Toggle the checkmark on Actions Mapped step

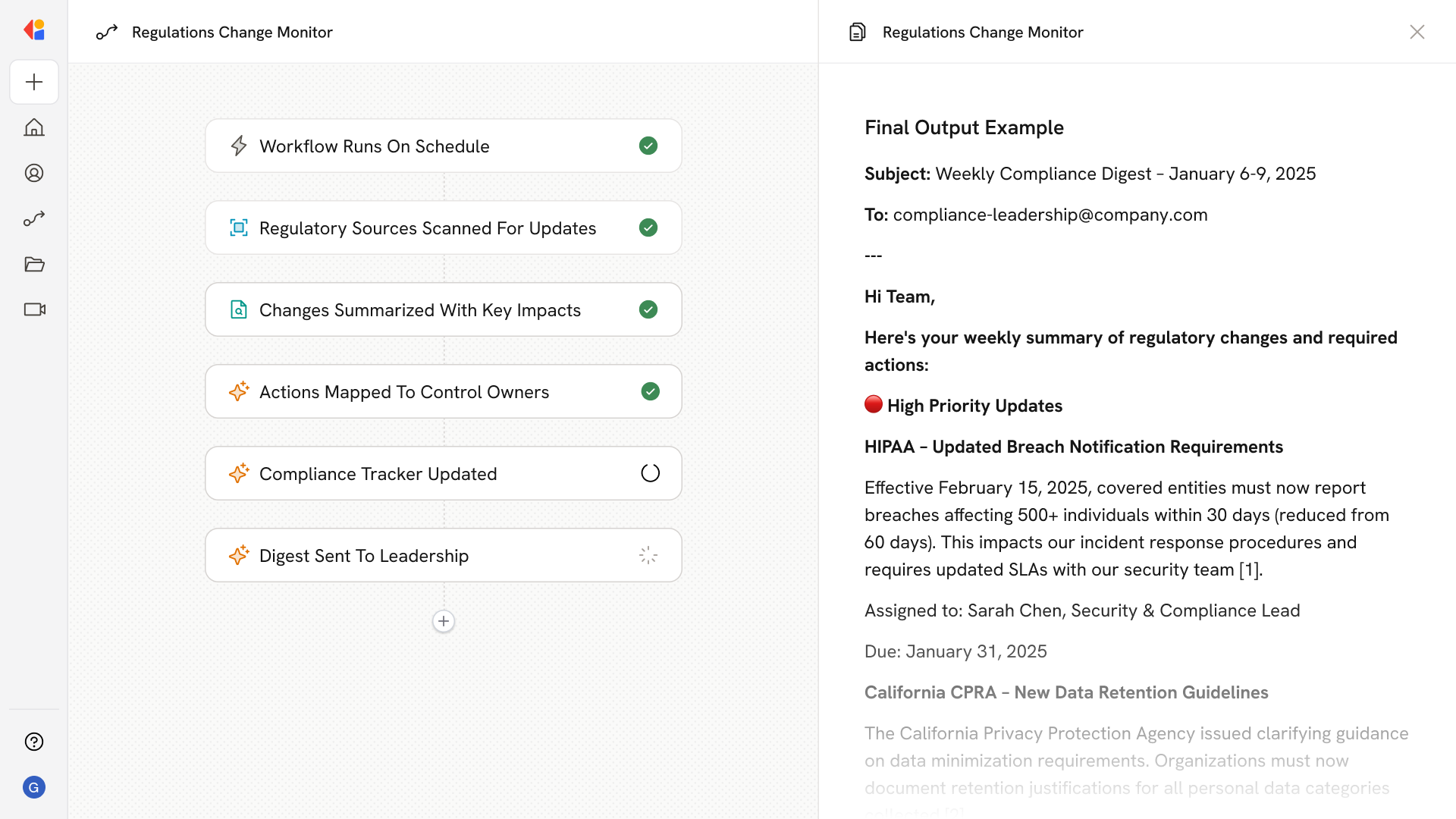point(650,391)
